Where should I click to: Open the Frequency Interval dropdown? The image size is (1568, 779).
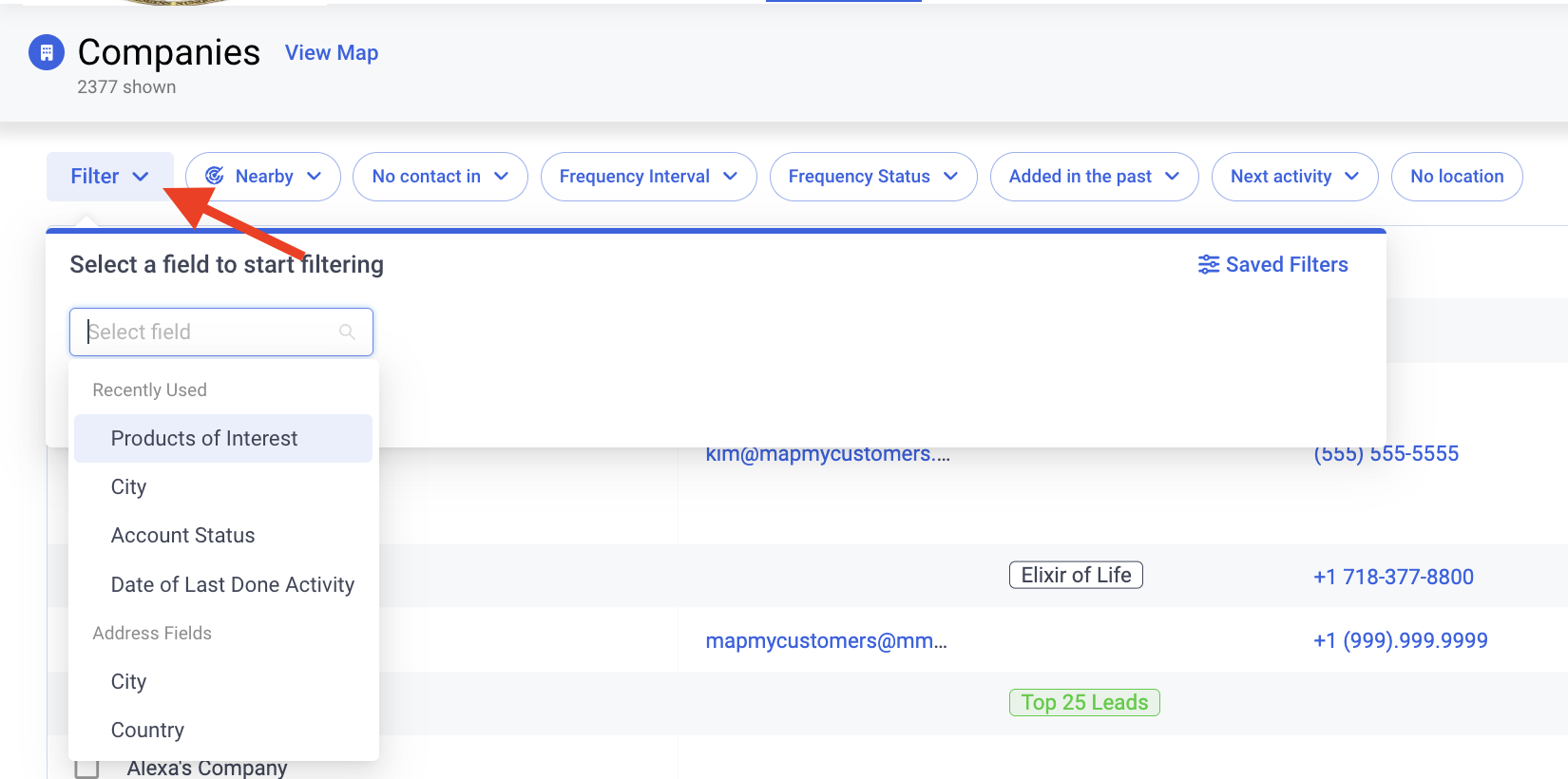[x=649, y=177]
